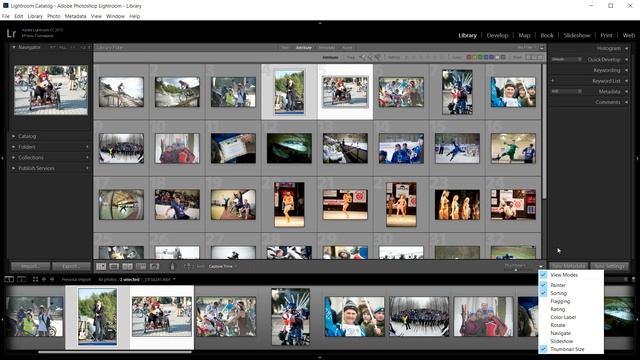Click the filmstrip horizontal scrollbar

pos(115,352)
